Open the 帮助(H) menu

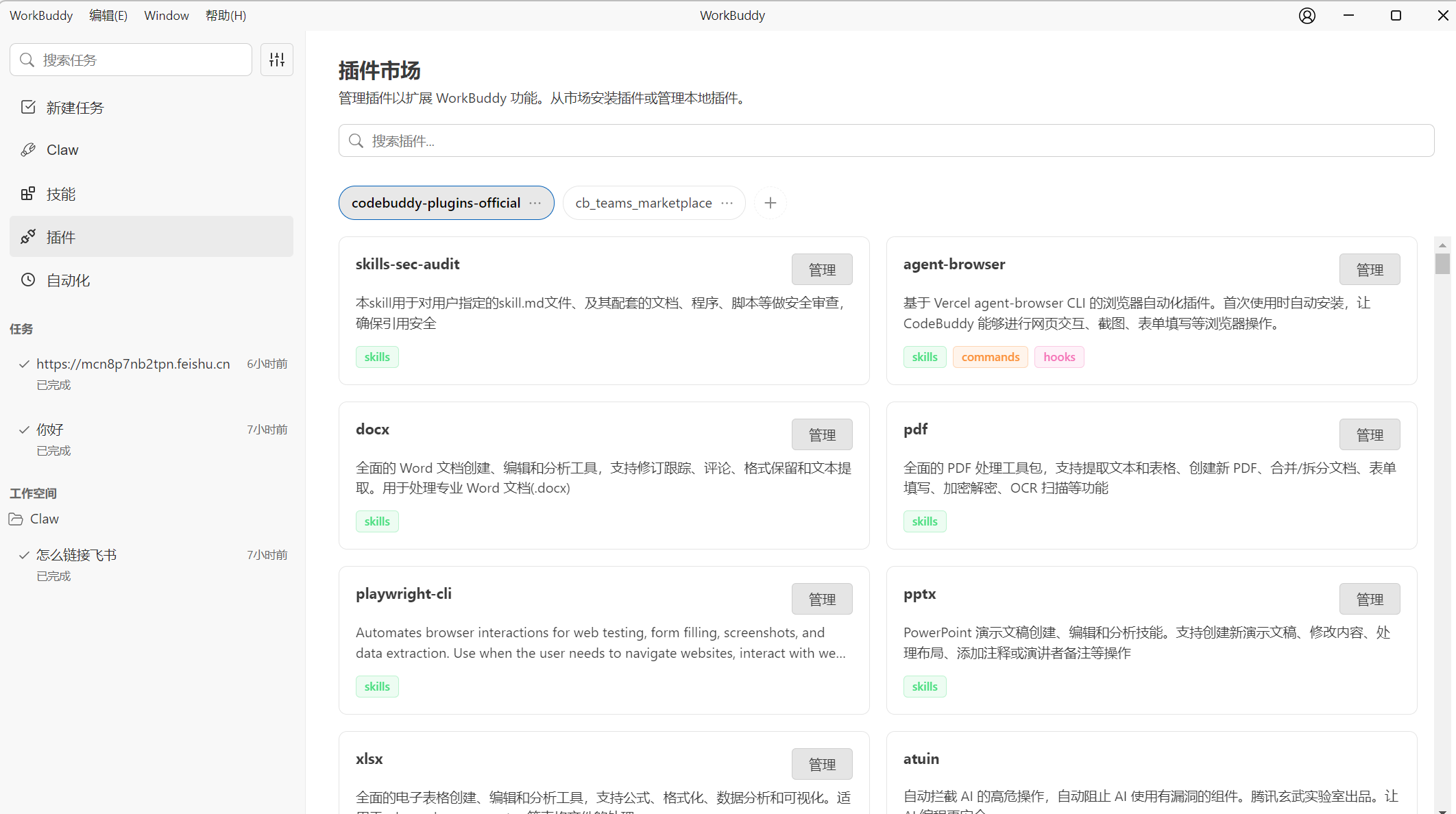[226, 16]
